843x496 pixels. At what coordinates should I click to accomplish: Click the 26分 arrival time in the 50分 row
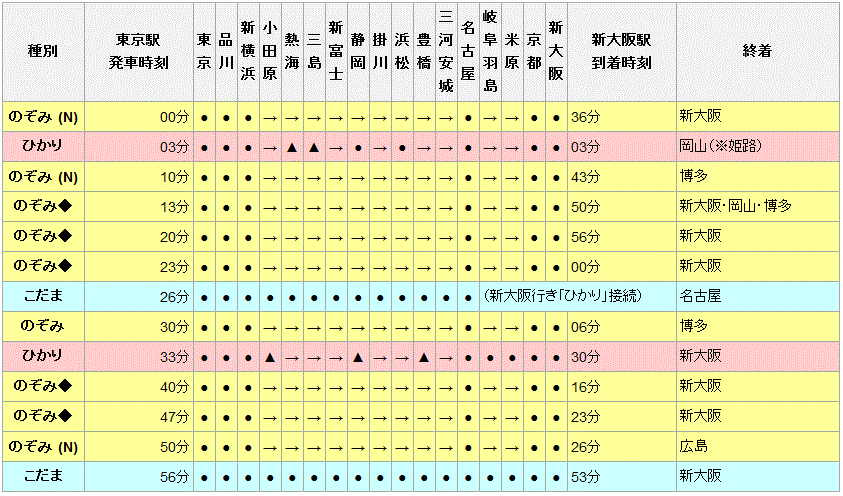pos(621,447)
